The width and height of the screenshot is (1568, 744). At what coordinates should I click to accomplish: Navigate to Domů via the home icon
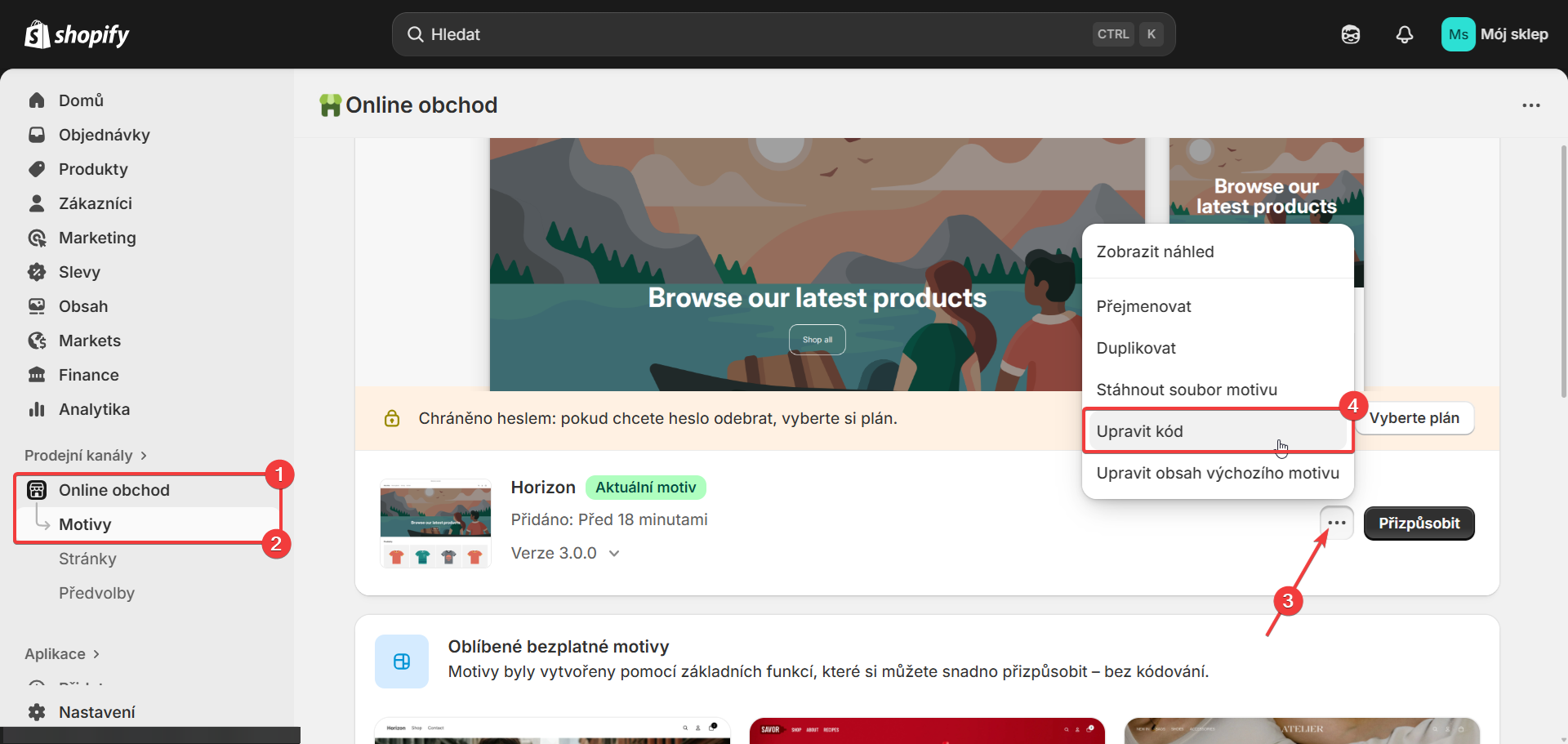[36, 100]
